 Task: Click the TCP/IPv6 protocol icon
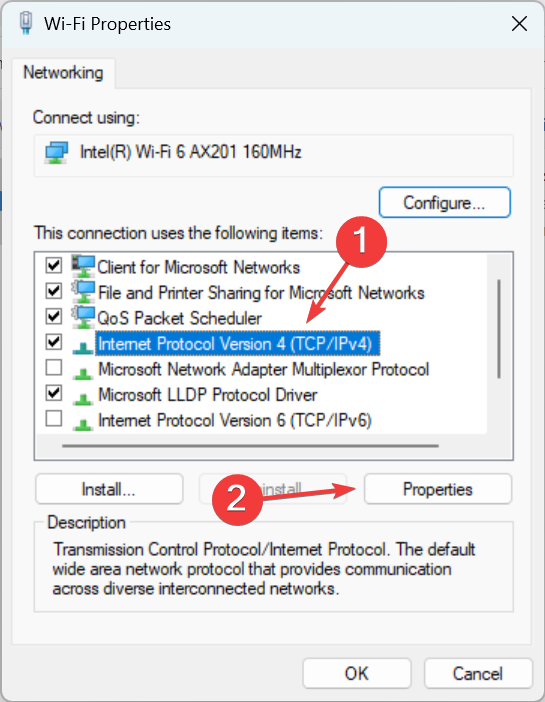pyautogui.click(x=83, y=424)
